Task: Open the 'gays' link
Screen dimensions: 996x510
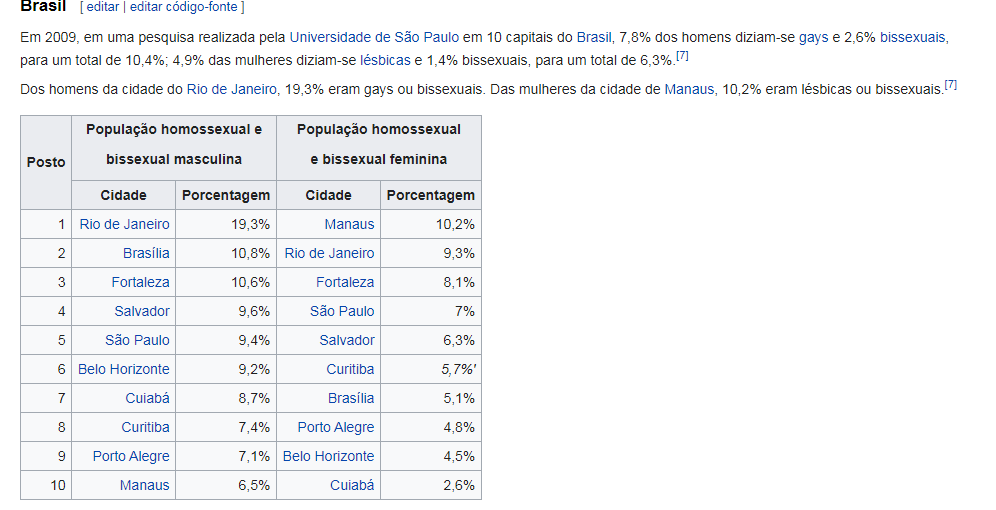Action: [813, 37]
